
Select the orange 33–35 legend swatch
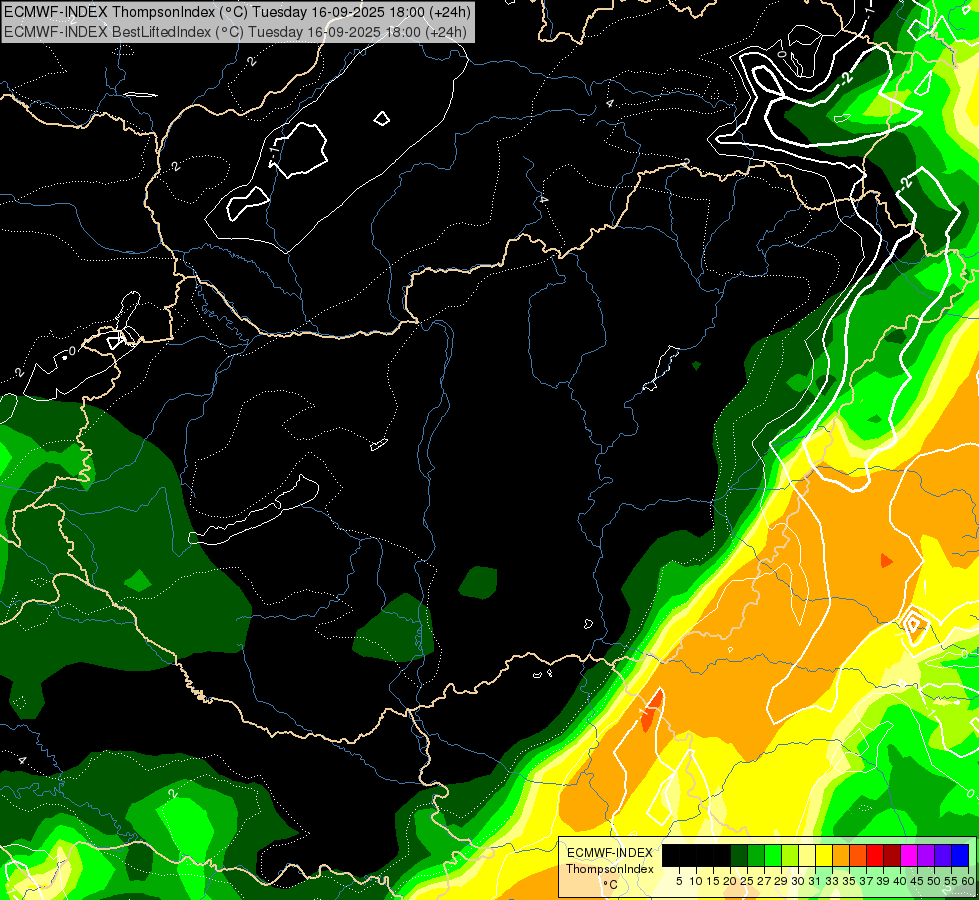(x=841, y=856)
